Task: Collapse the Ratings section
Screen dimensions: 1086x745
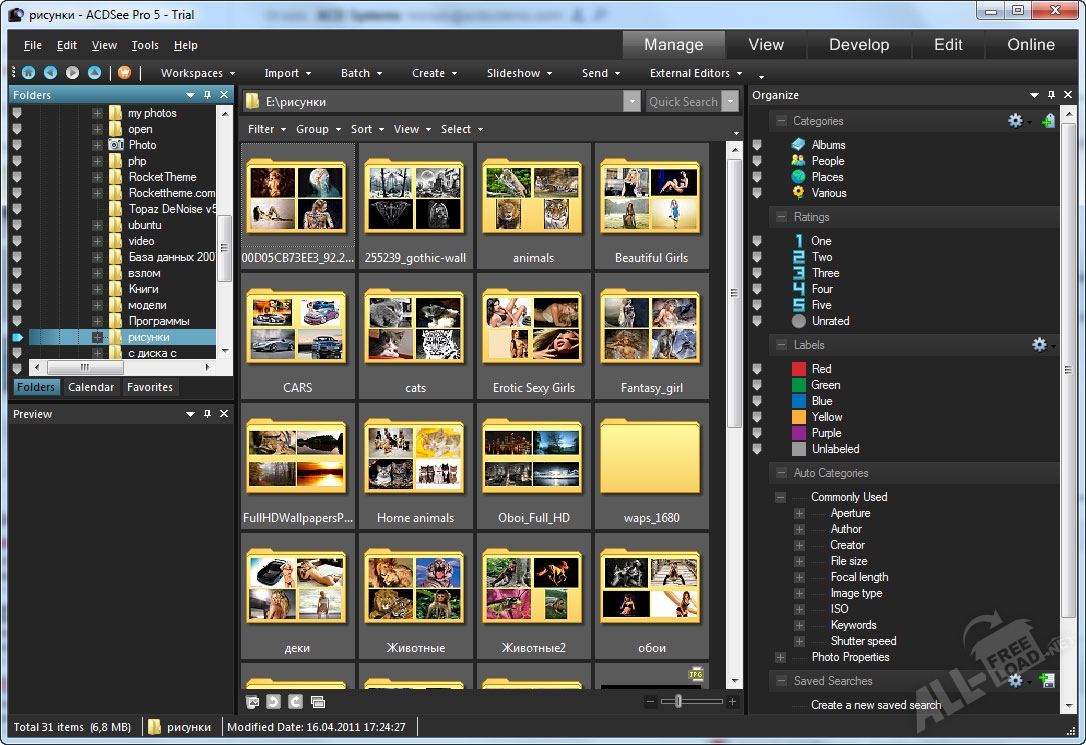Action: click(781, 217)
